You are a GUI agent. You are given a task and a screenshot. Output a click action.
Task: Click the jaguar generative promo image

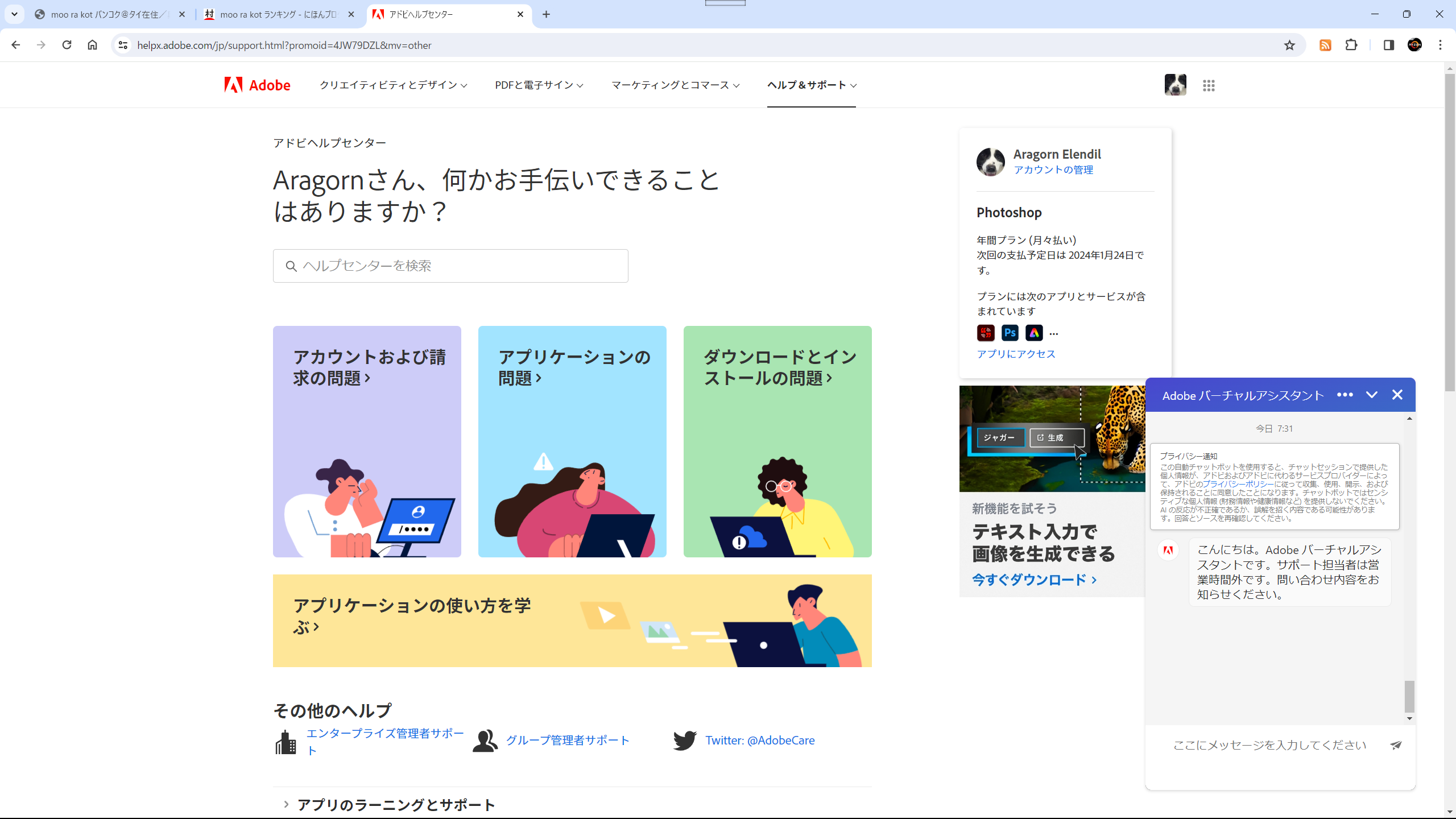tap(1052, 439)
